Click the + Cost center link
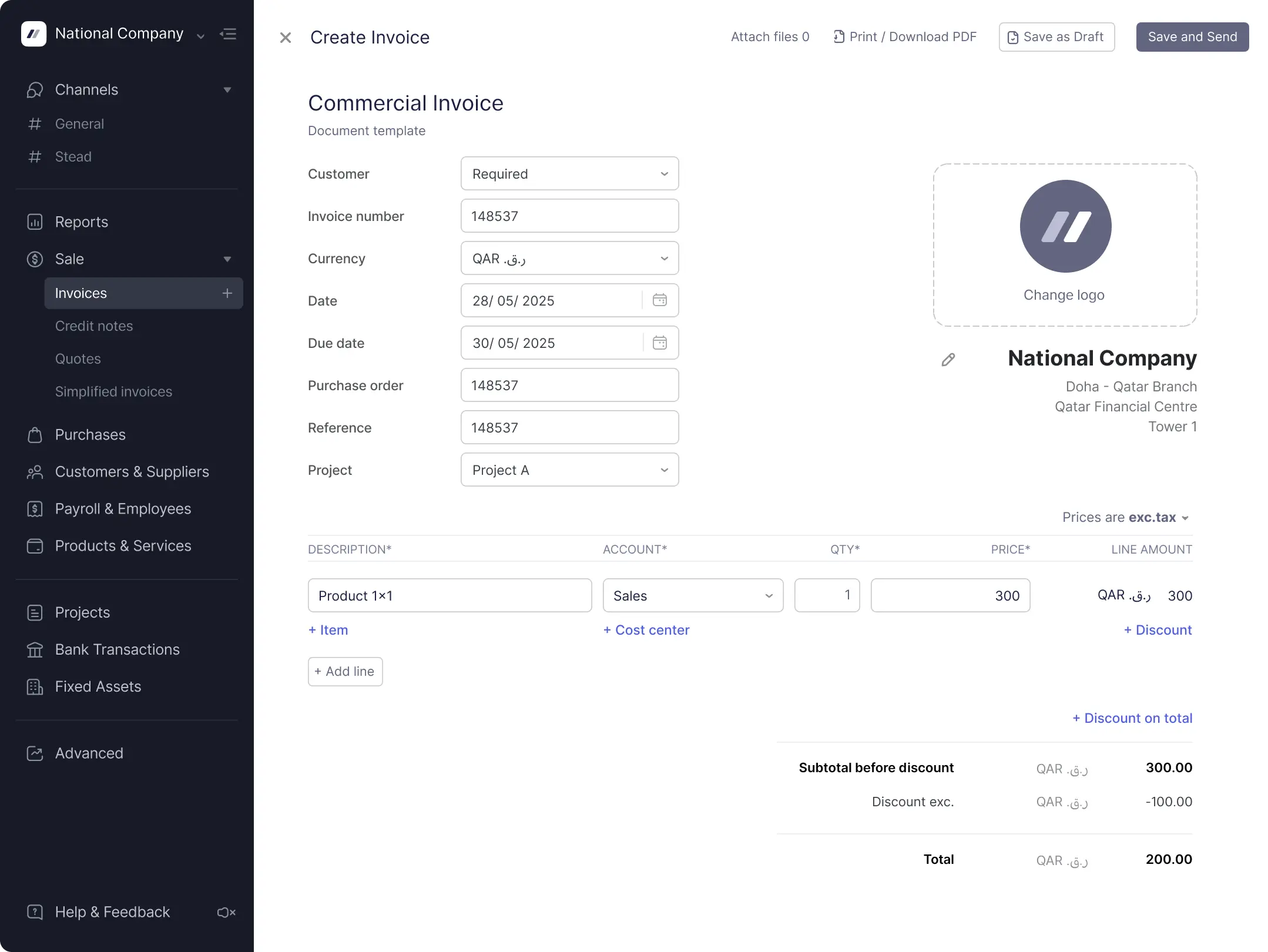 pyautogui.click(x=646, y=630)
